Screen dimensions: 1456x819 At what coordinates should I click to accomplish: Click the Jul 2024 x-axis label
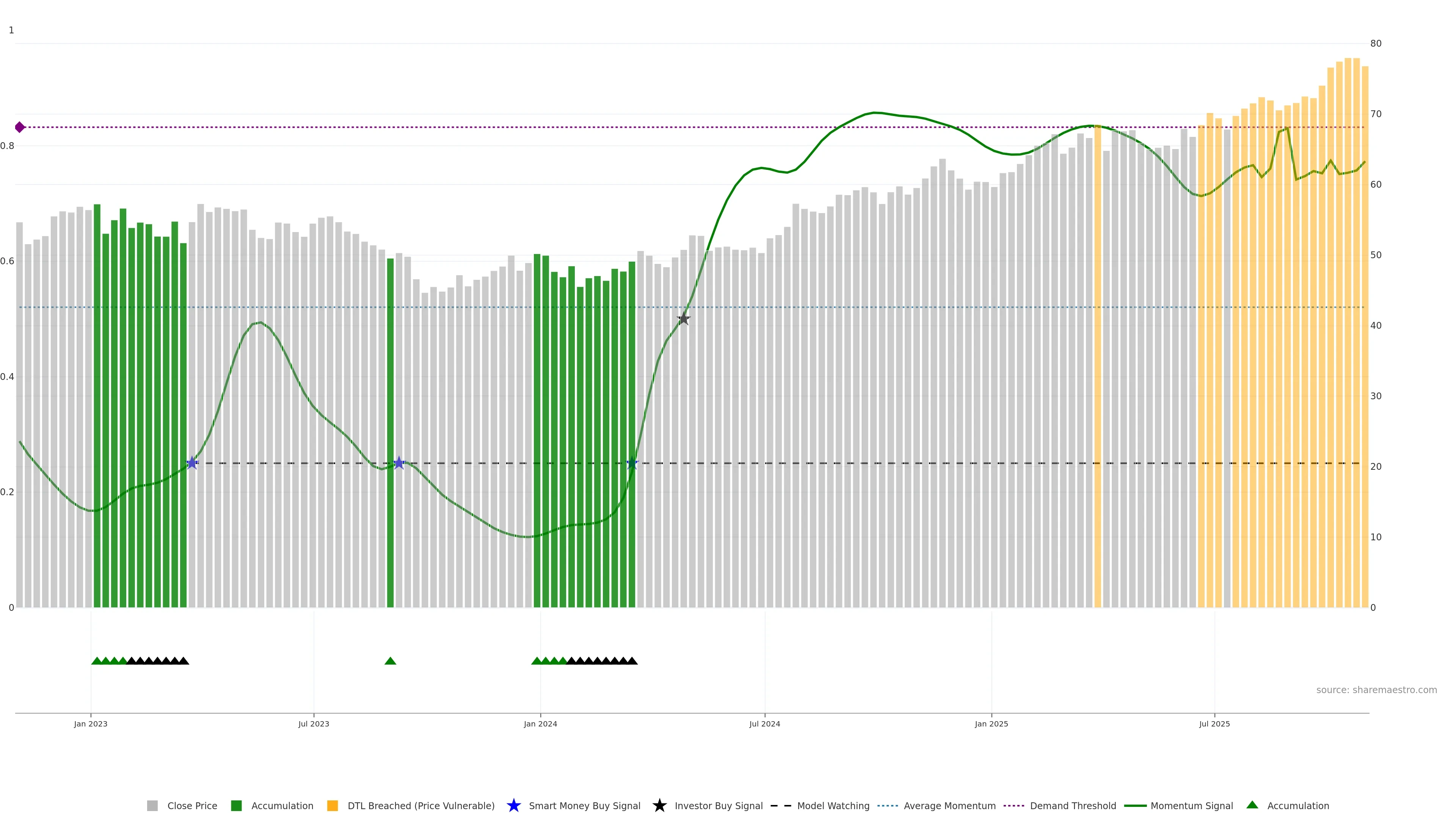(764, 723)
